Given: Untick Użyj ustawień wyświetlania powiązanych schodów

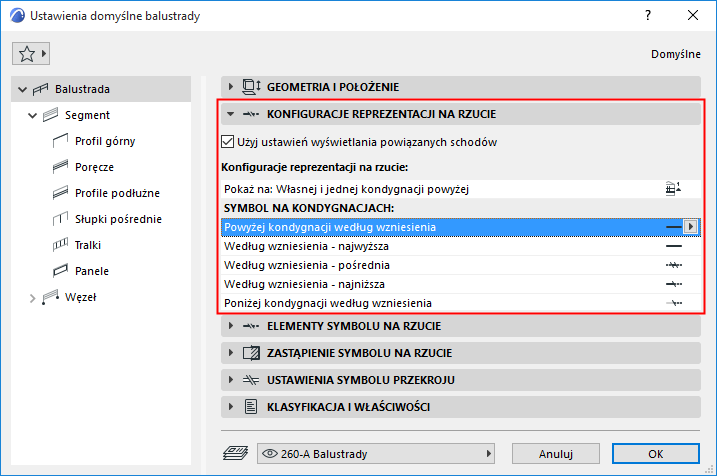Looking at the screenshot, I should [x=227, y=142].
